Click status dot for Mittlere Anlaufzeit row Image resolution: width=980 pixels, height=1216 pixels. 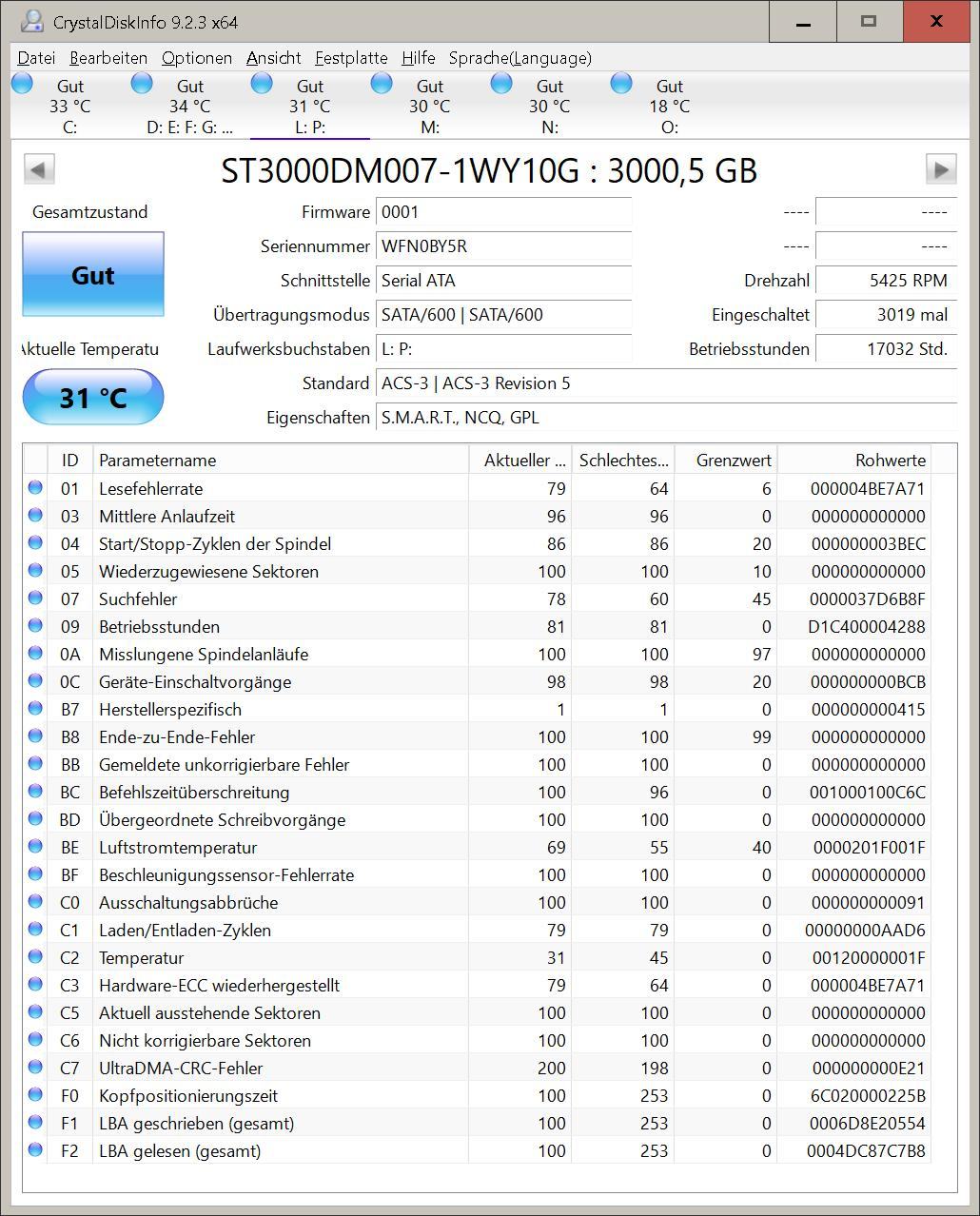click(35, 515)
